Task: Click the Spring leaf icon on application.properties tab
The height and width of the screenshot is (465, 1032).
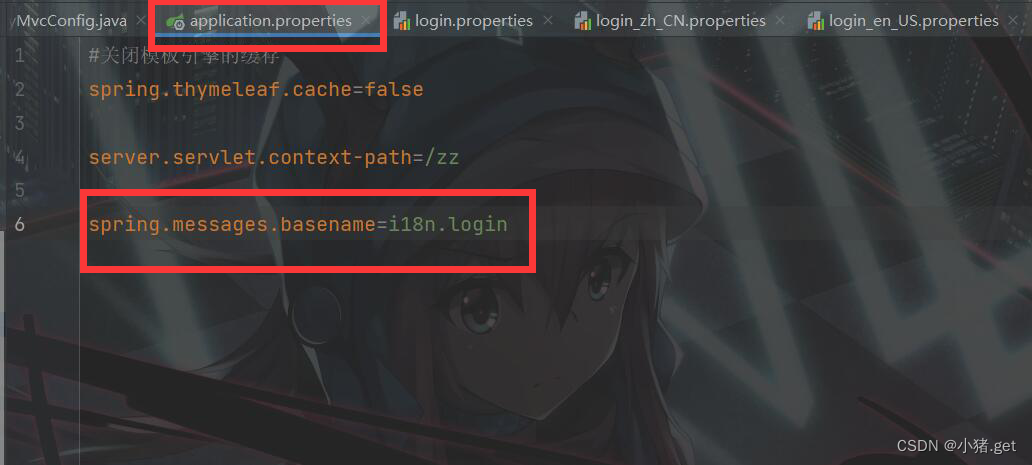Action: click(x=175, y=22)
